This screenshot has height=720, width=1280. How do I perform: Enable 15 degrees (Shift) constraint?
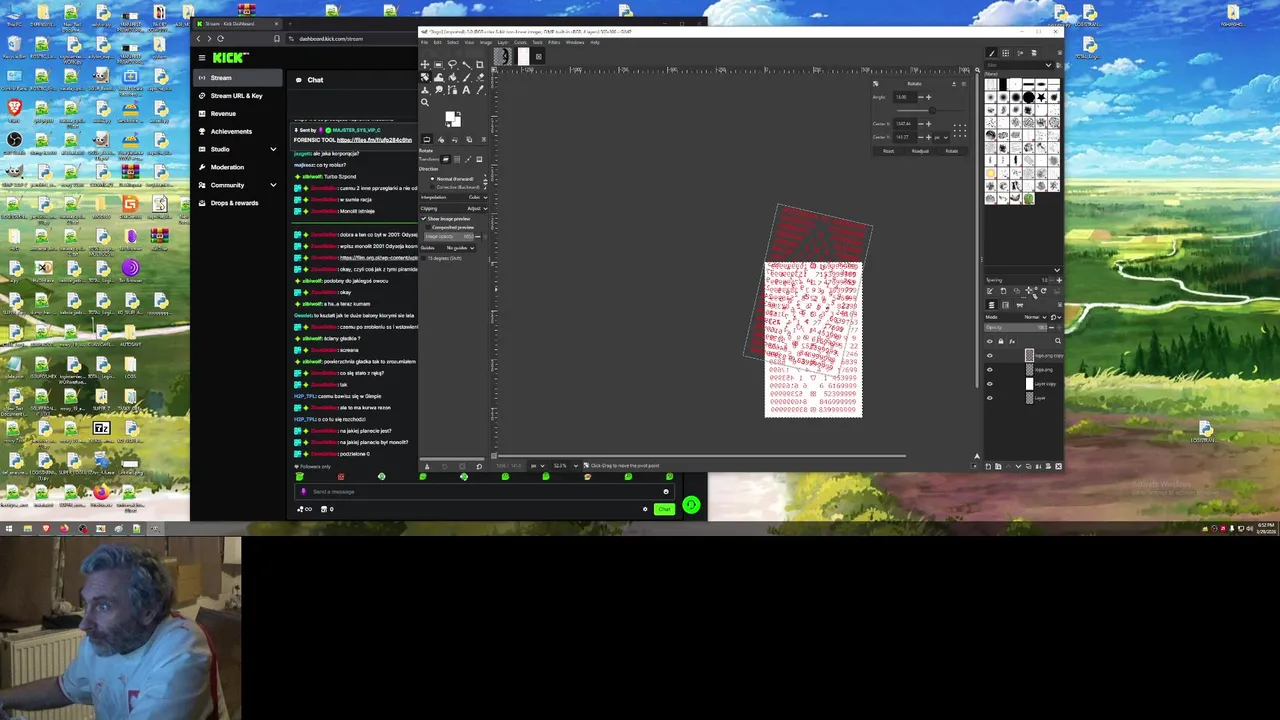point(442,258)
